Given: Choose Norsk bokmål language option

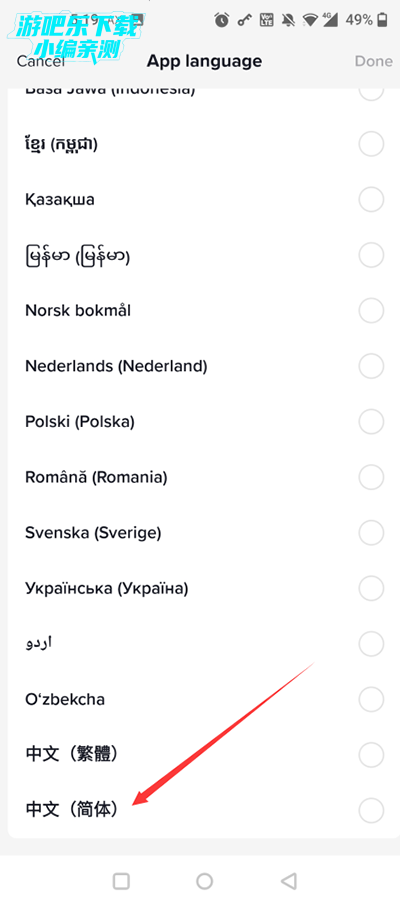Looking at the screenshot, I should point(200,311).
